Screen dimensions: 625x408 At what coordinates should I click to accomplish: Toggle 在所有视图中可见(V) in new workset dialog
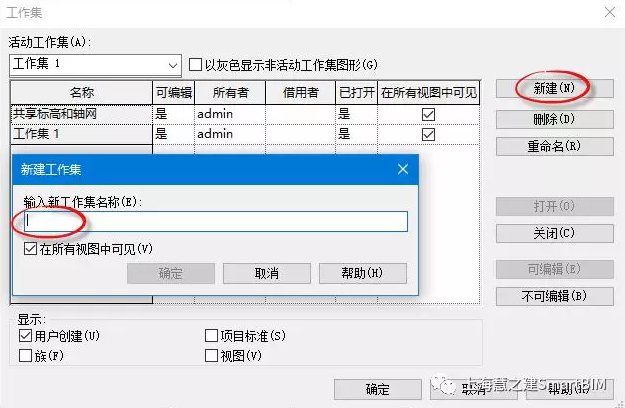pos(30,249)
